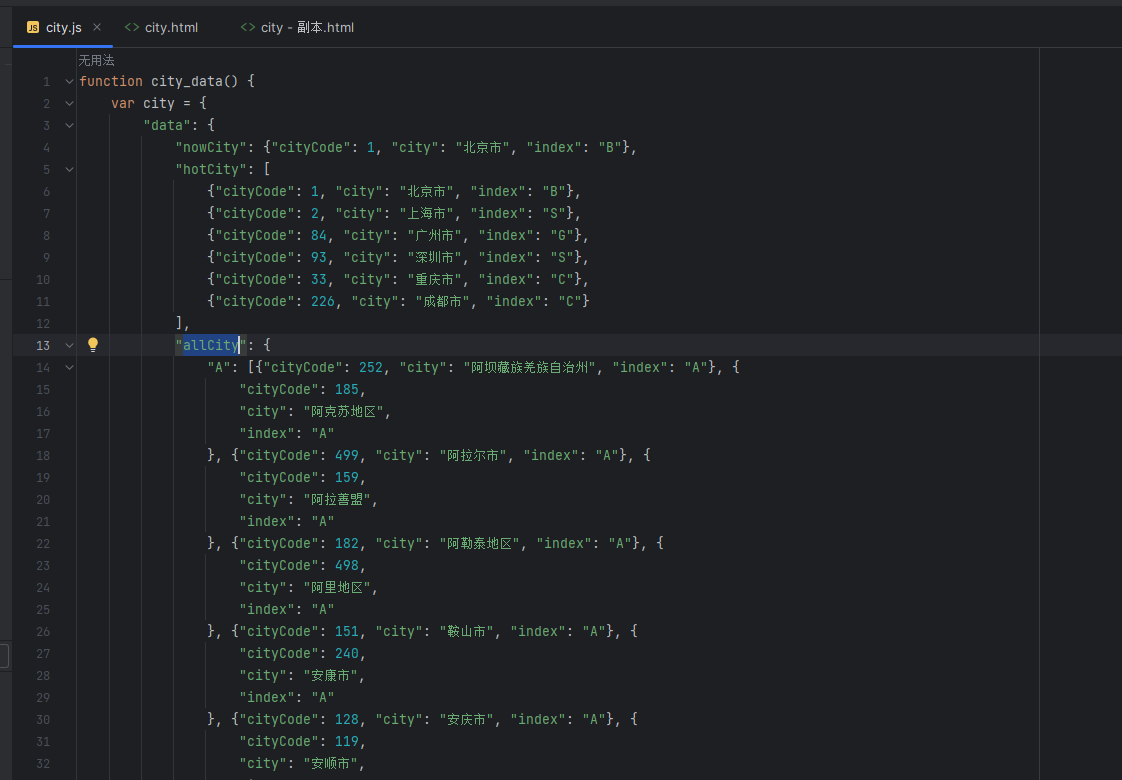Click the city name "安庆市"
Viewport: 1122px width, 780px height.
click(467, 720)
